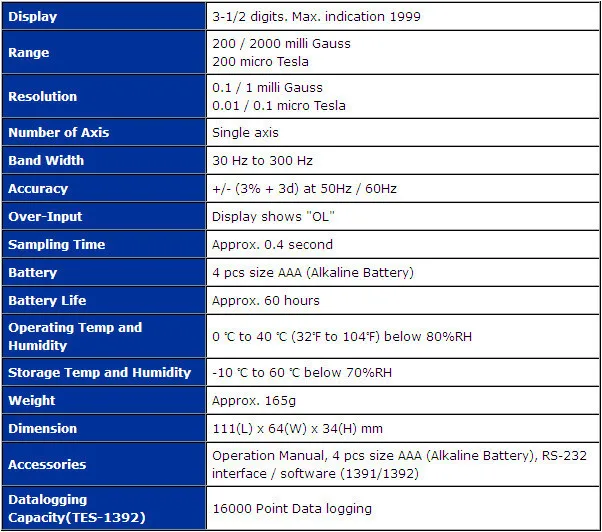
Task: Click '0 ℃ to 40 ℃' operating value
Action: 342,336
